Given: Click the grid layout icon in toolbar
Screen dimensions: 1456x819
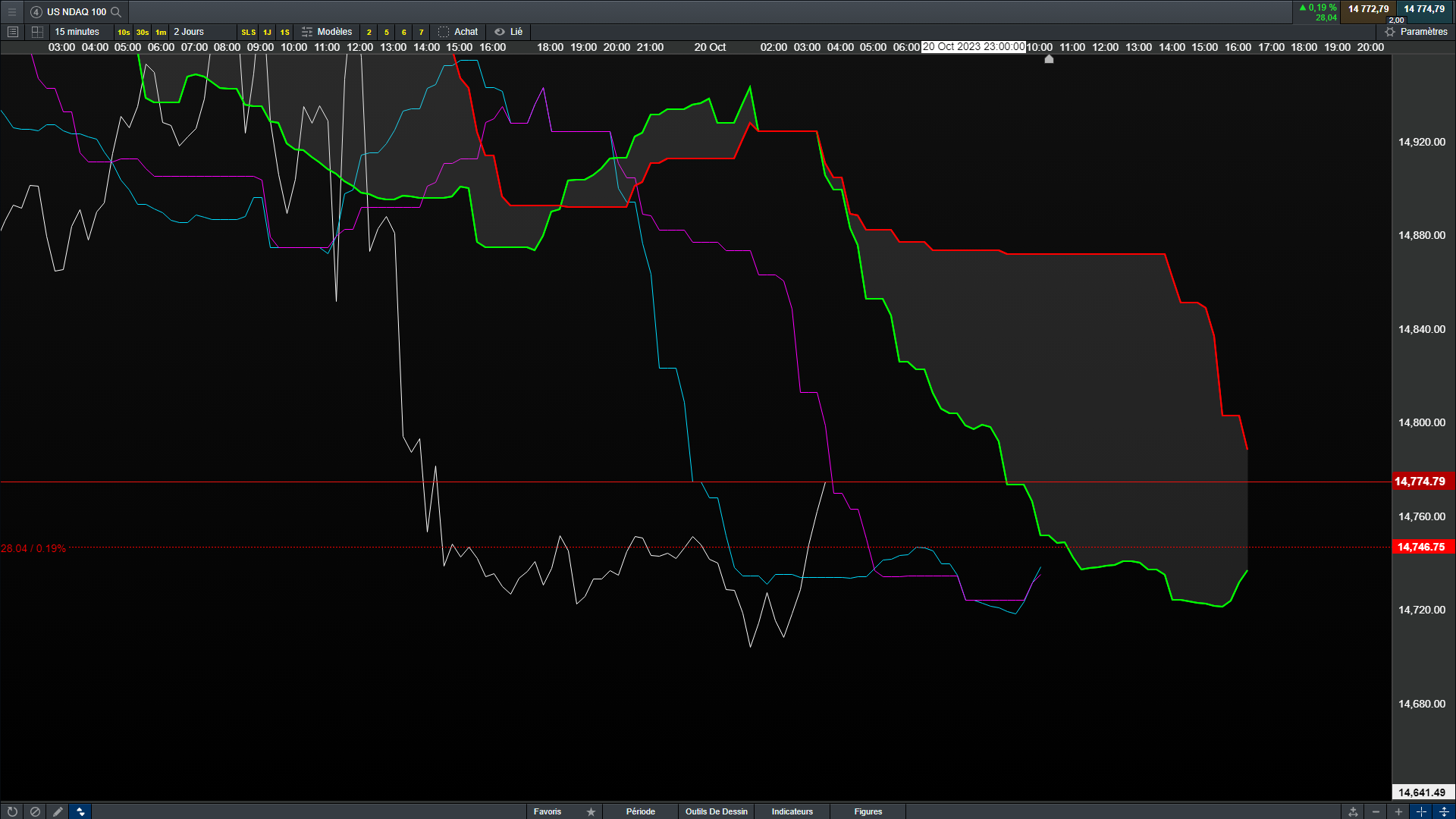Looking at the screenshot, I should coord(37,32).
